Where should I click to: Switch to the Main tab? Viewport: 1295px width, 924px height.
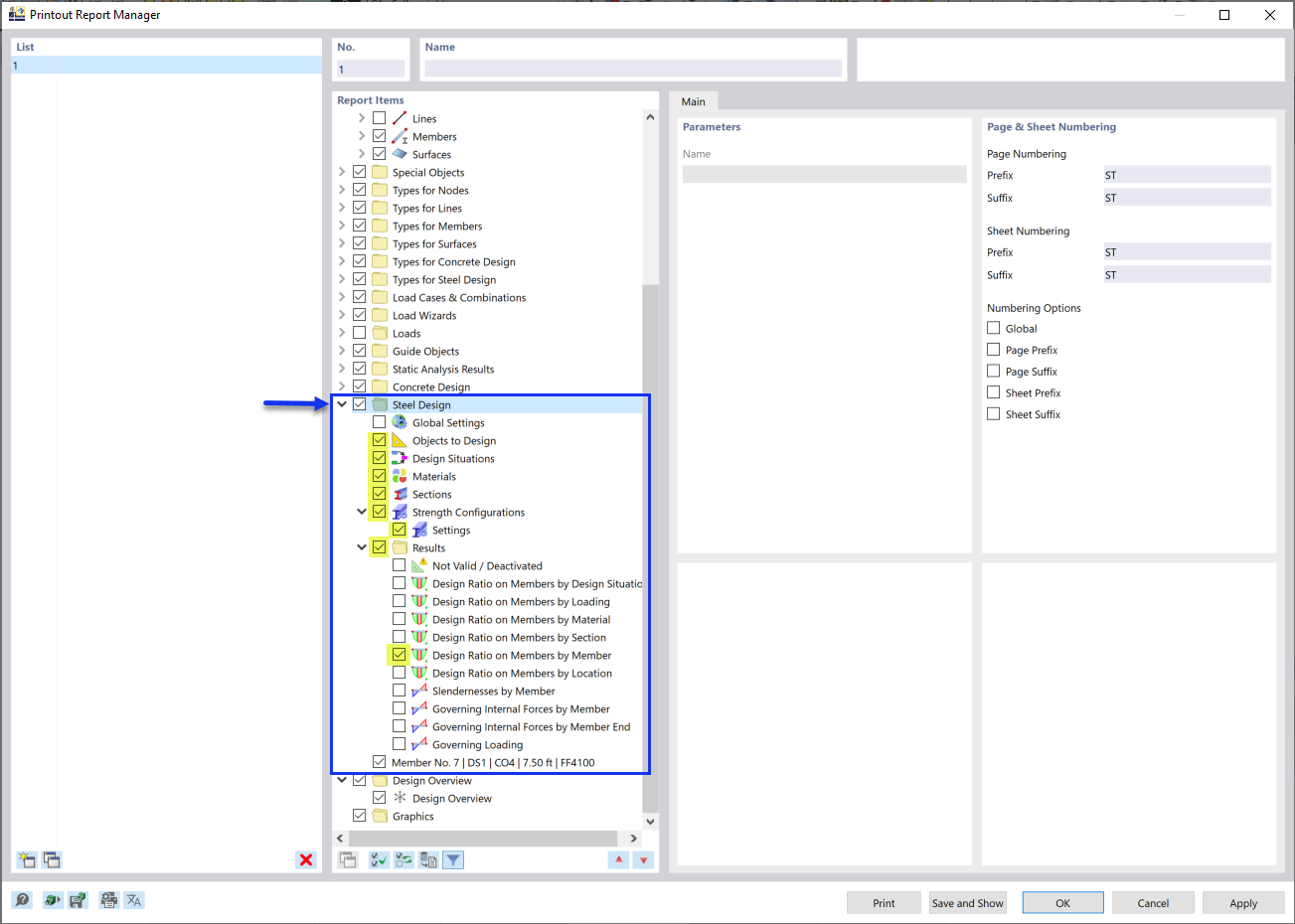694,100
